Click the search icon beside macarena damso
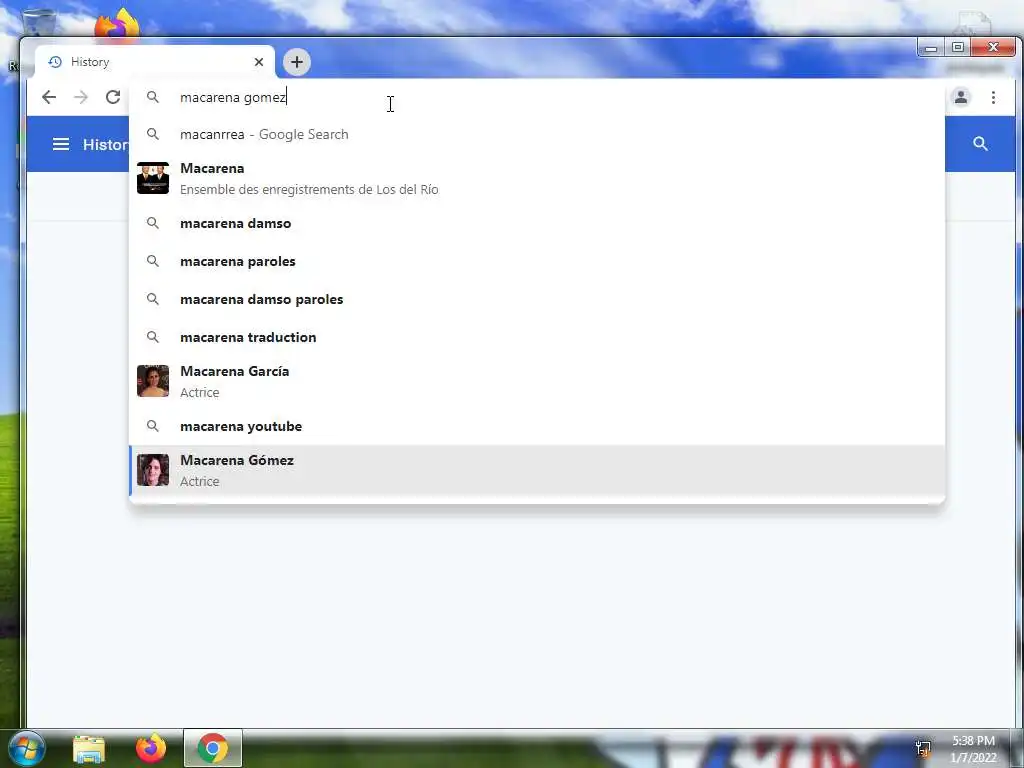Viewport: 1024px width, 768px height. point(153,223)
